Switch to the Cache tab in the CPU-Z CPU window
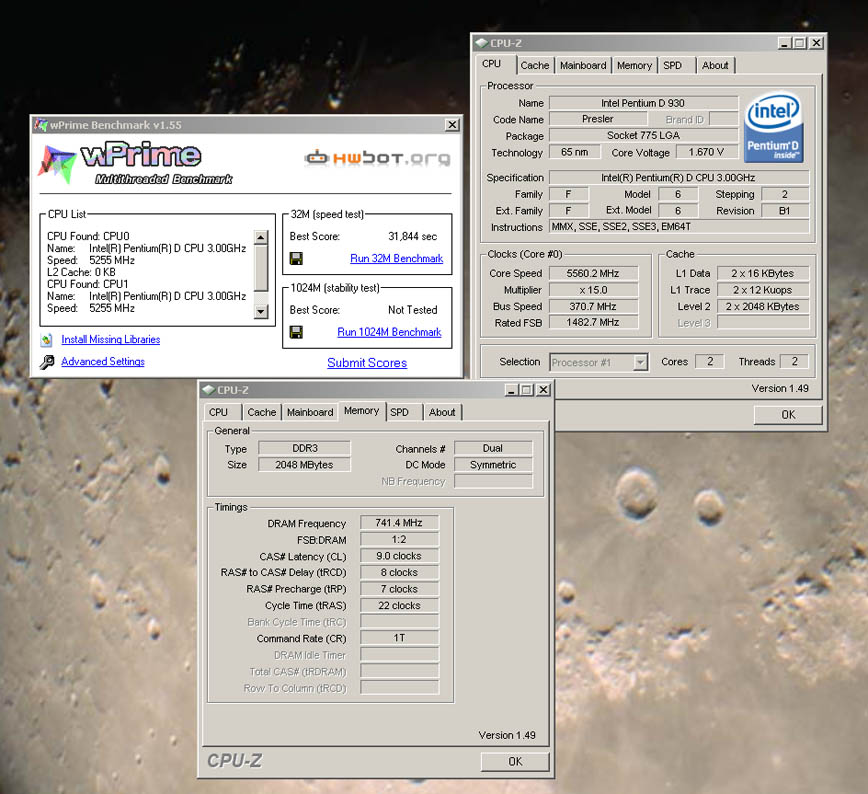This screenshot has height=794, width=868. pos(535,65)
